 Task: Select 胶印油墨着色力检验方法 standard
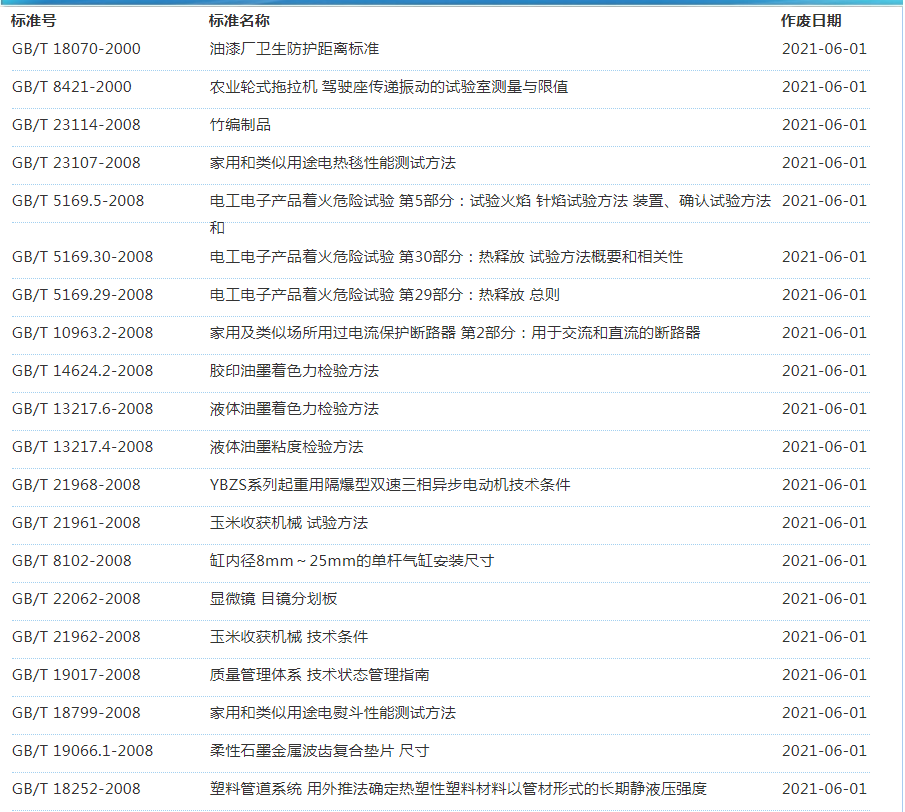294,371
